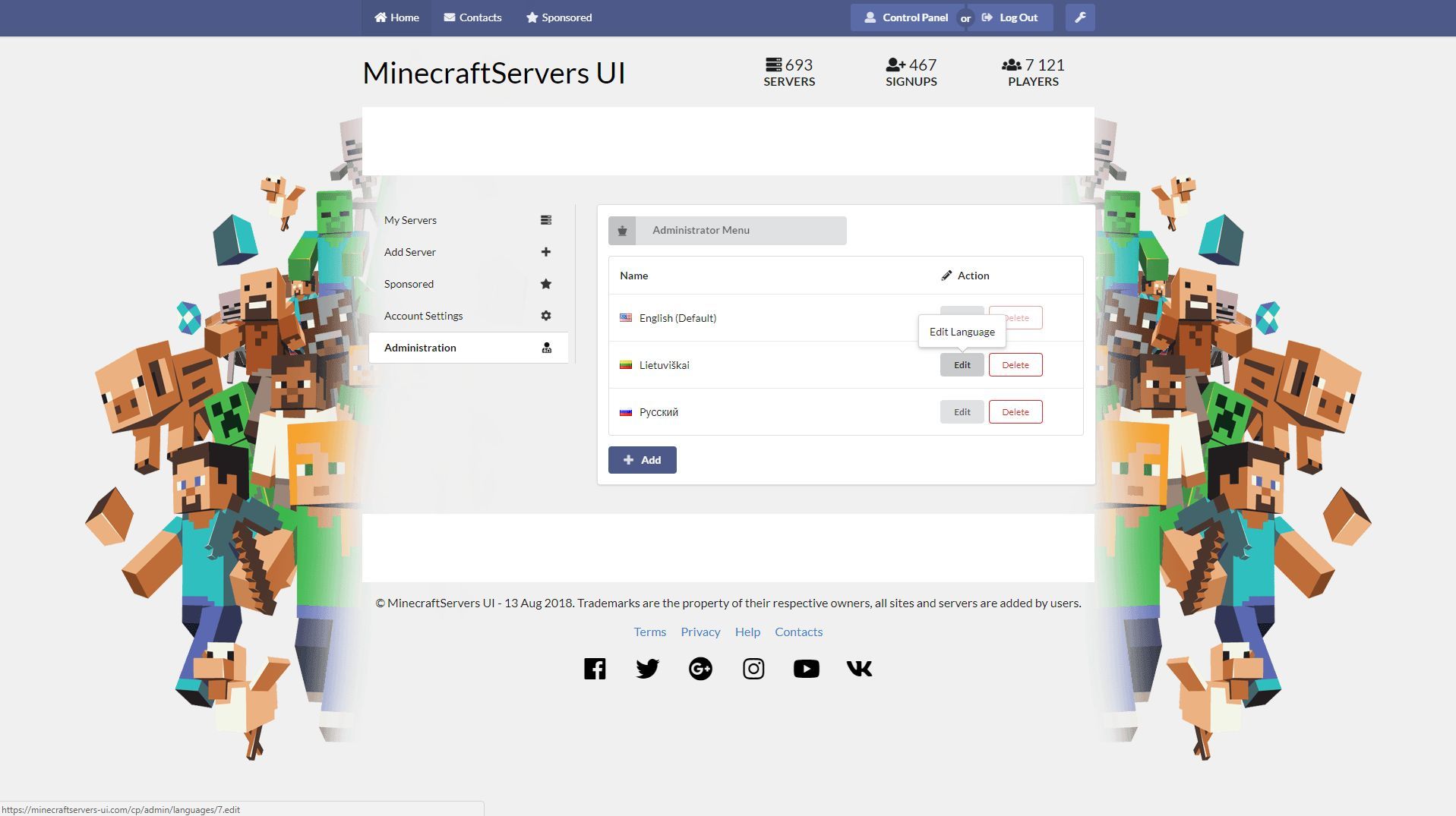1456x816 pixels.
Task: Click the Log Out button
Action: click(1011, 17)
